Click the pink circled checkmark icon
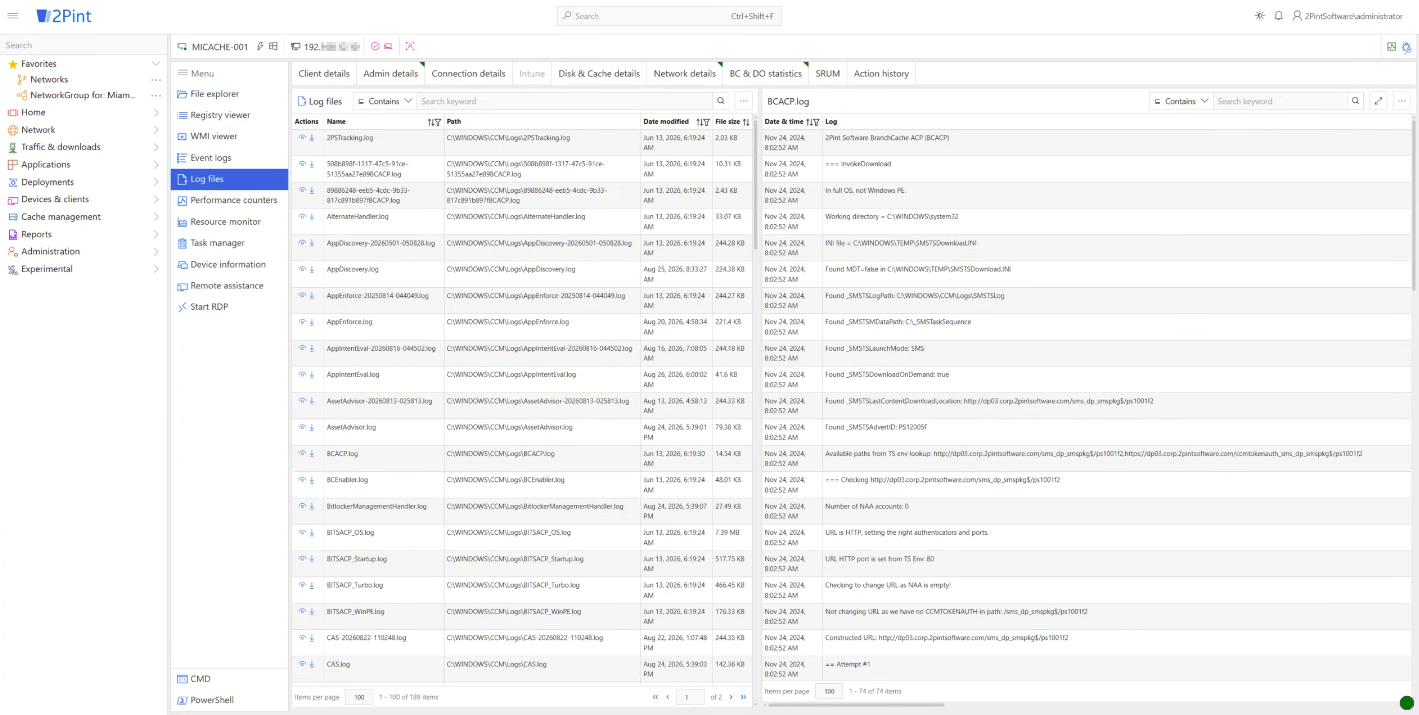Image resolution: width=1419 pixels, height=715 pixels. pos(375,46)
